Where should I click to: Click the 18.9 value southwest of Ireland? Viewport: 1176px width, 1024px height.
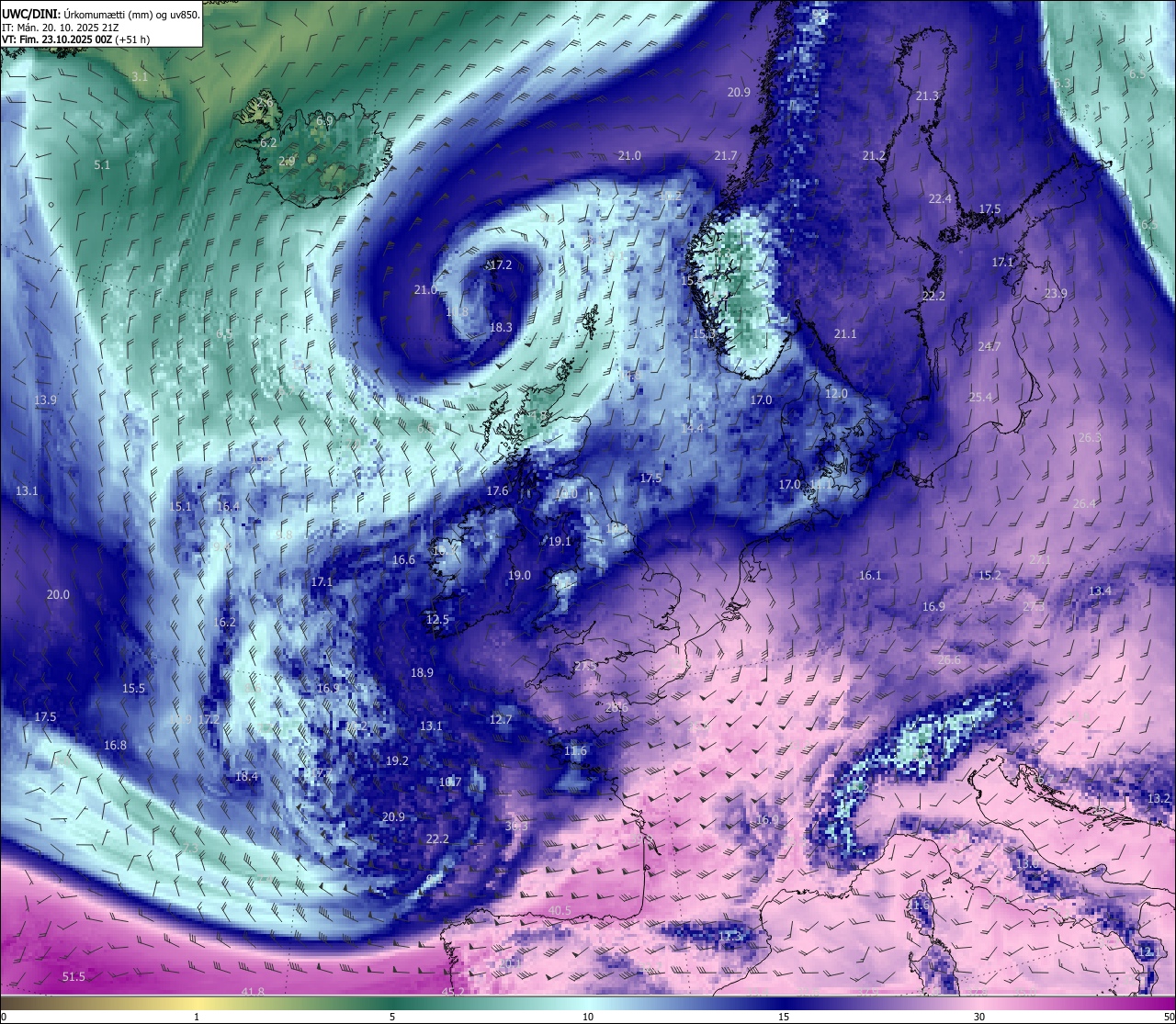click(x=422, y=672)
